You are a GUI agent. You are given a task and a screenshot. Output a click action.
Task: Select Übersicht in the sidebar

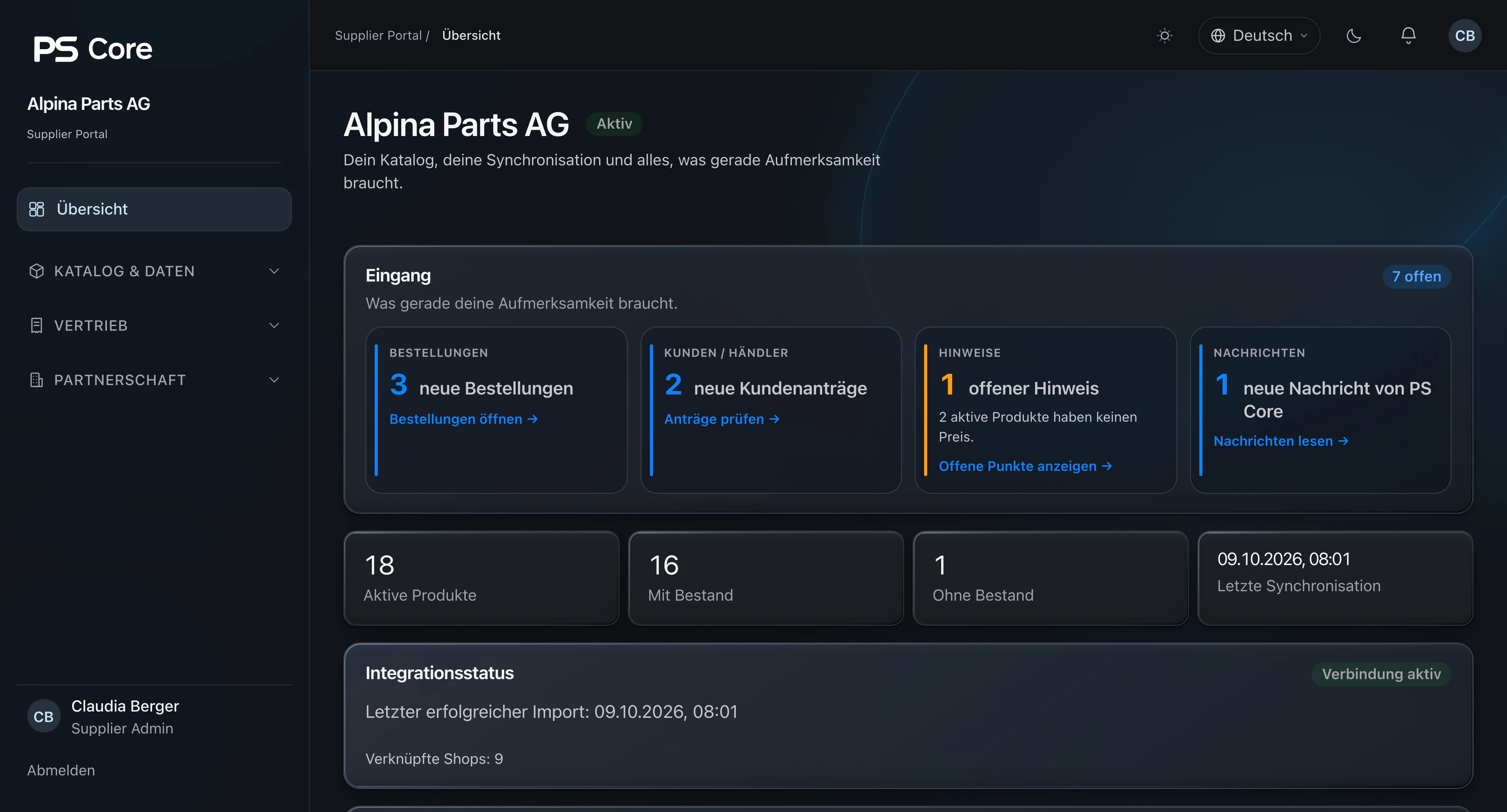tap(155, 209)
